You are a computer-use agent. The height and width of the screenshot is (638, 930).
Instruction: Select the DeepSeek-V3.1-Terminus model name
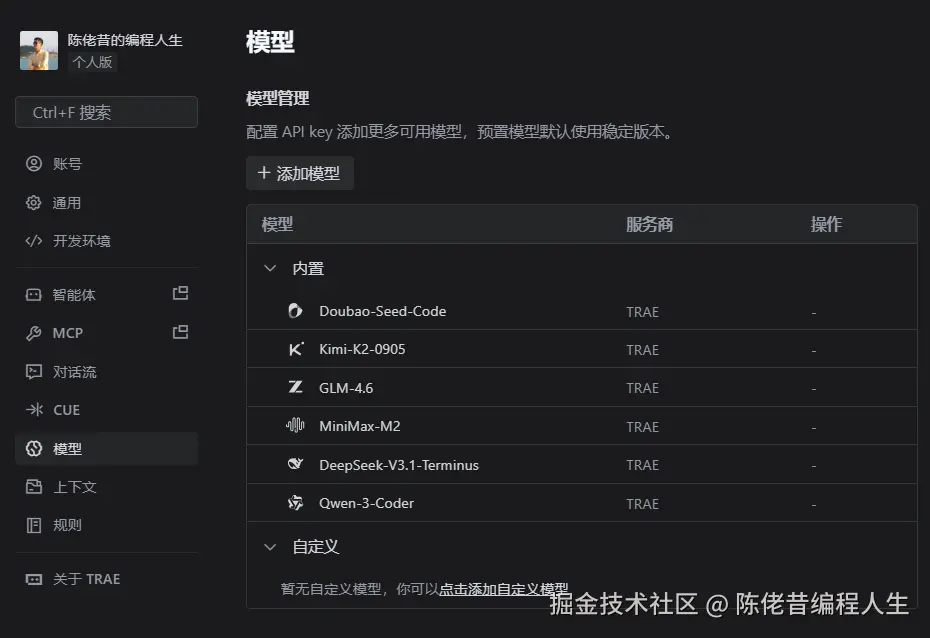pos(399,465)
